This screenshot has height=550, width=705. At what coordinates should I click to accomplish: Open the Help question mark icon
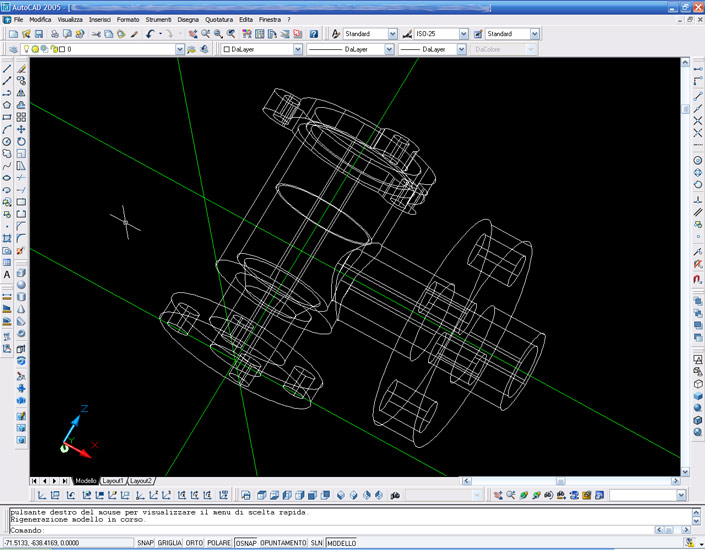(x=313, y=34)
